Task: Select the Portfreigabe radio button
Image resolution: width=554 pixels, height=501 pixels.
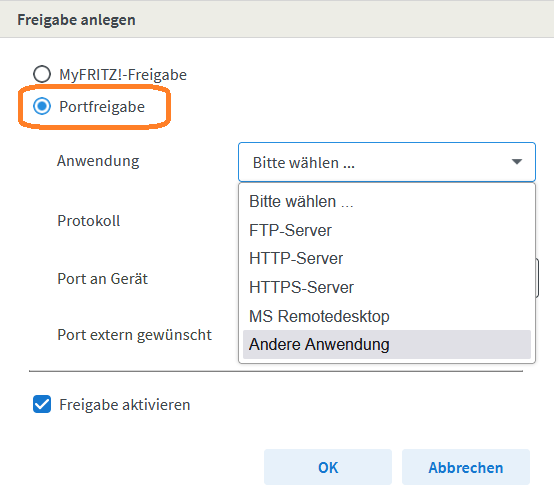Action: (42, 106)
